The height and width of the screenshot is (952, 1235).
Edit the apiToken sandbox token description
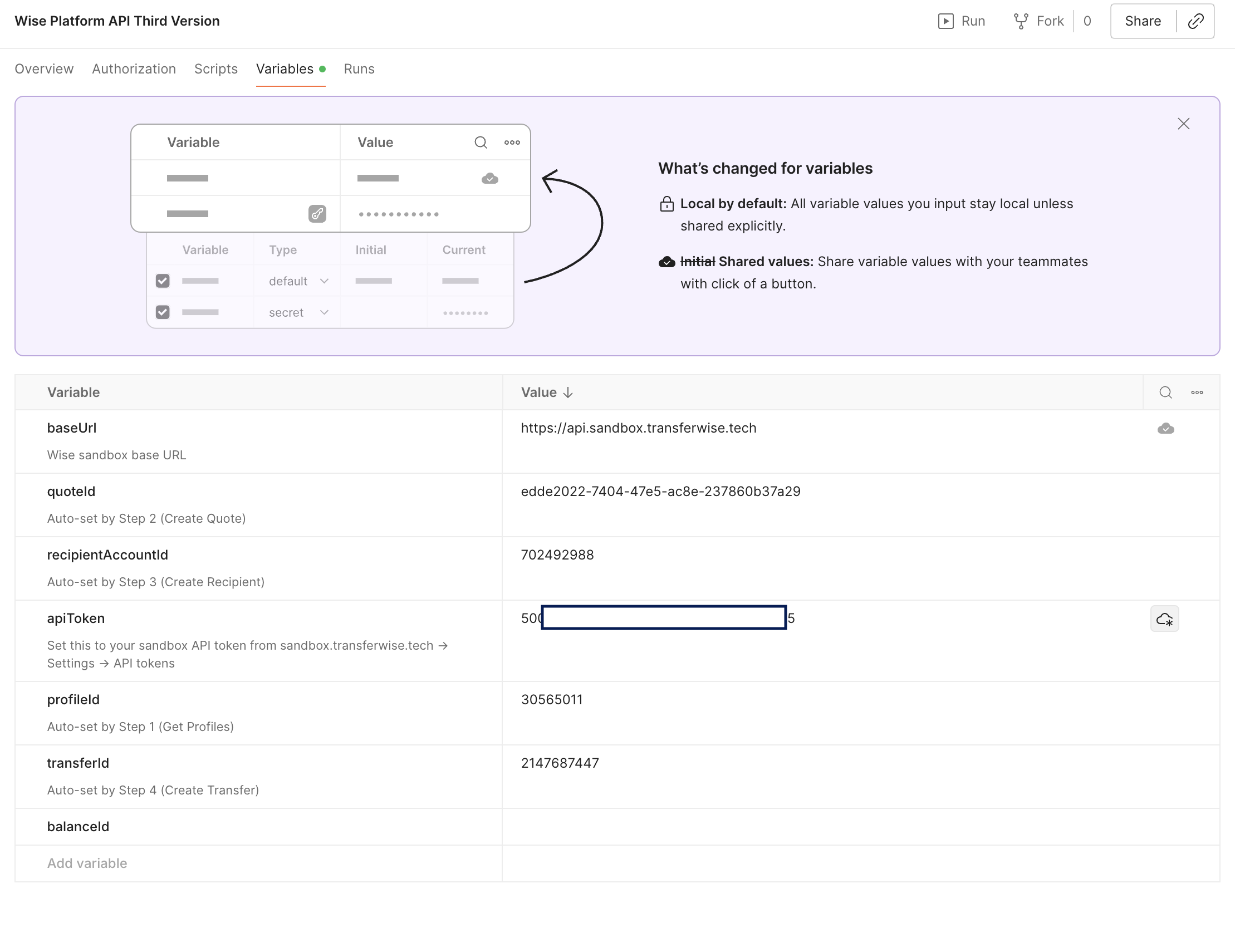248,654
